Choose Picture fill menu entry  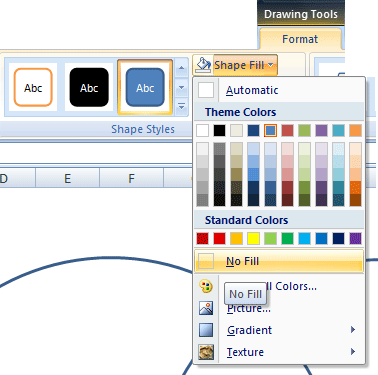coord(279,308)
